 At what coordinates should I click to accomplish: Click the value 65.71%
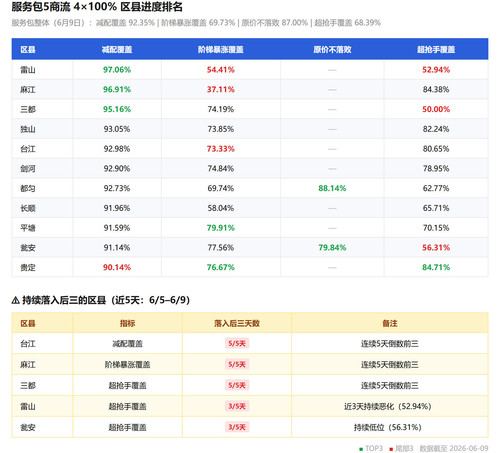click(436, 208)
